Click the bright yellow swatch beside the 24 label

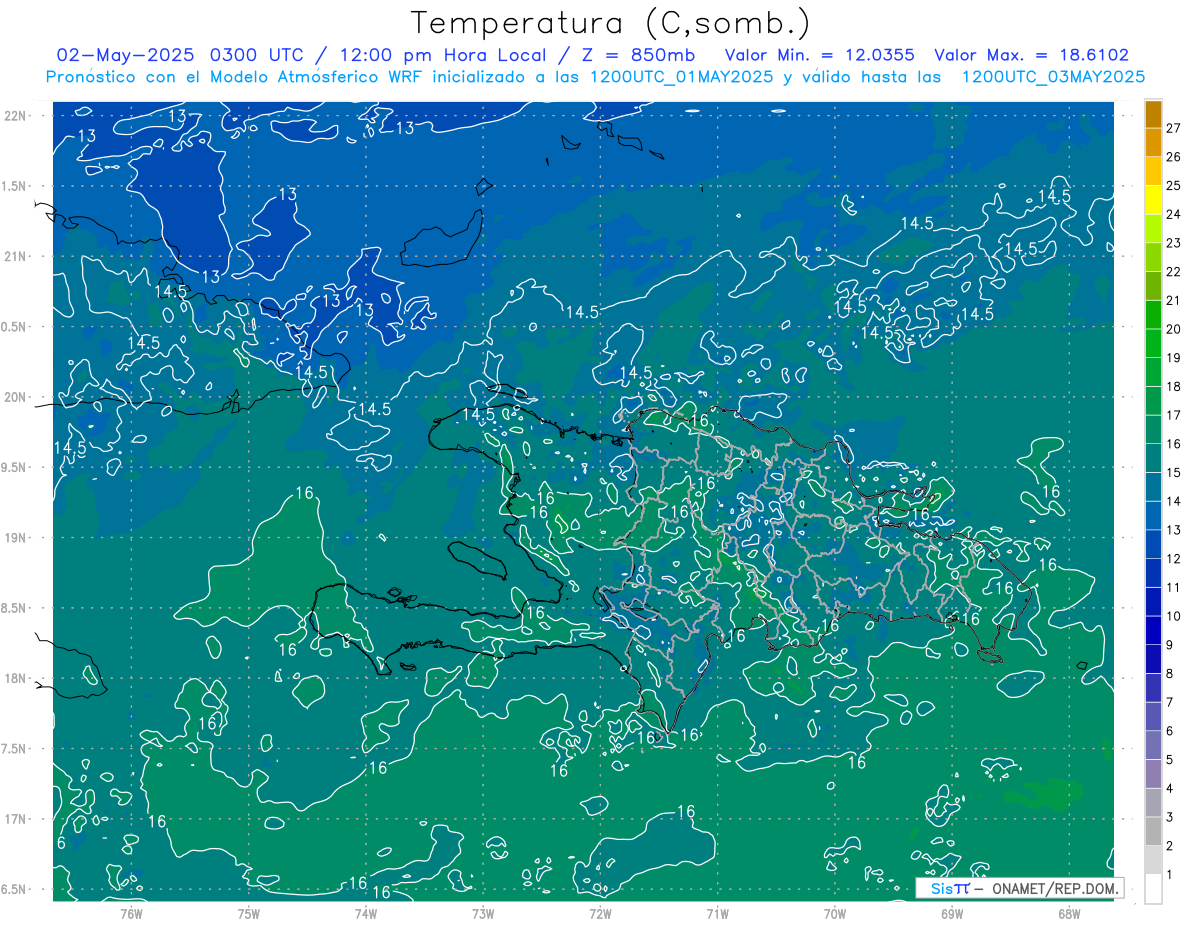coord(1153,200)
